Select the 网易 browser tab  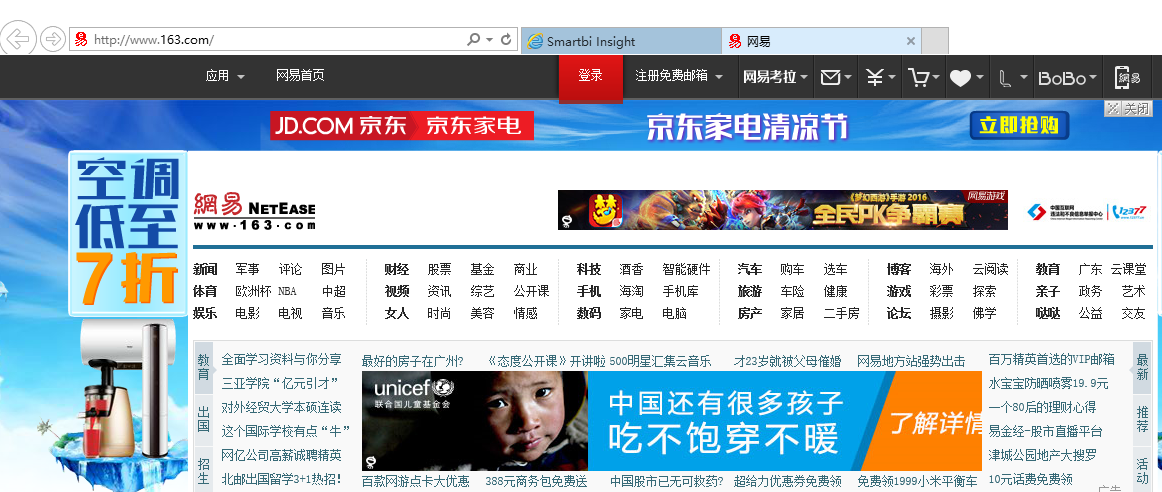(821, 41)
